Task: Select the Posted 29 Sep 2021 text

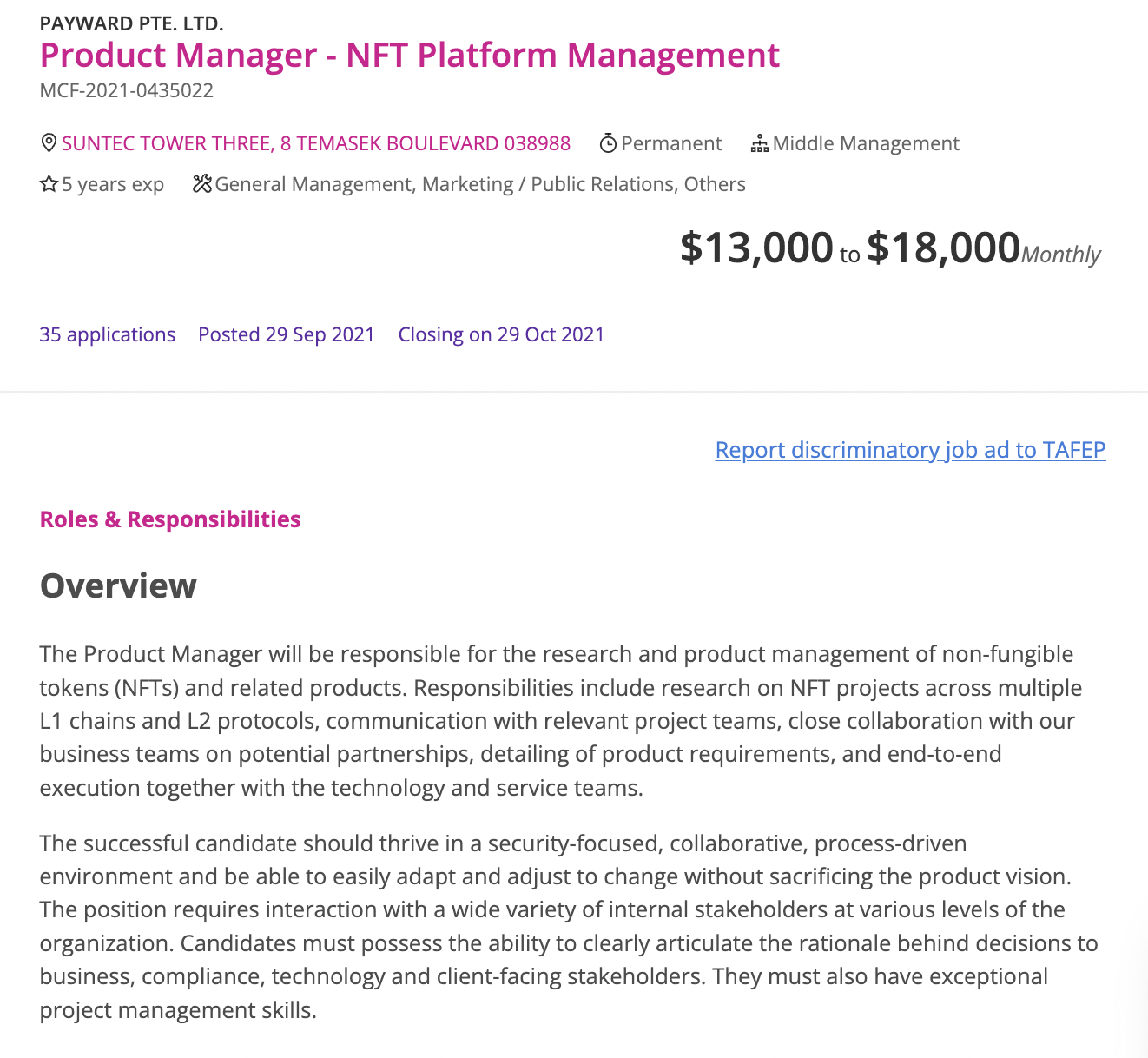Action: pos(287,334)
